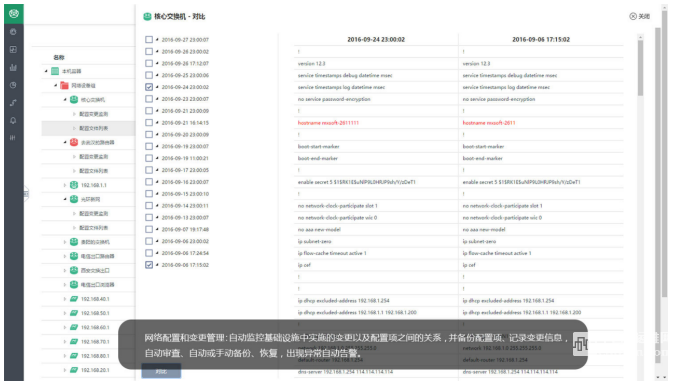This screenshot has height=384, width=675.
Task: Select the dashboard gauge icon in sidebar
Action: pos(13,32)
